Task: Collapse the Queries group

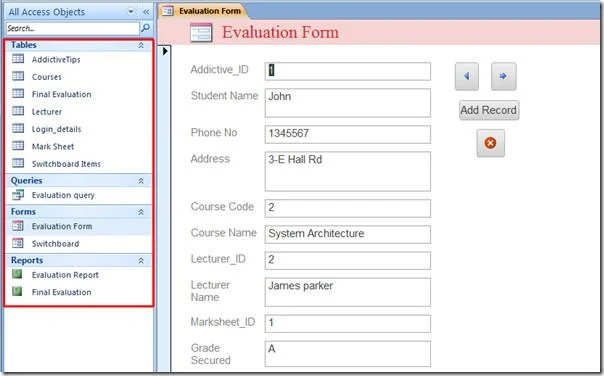Action: [141, 181]
